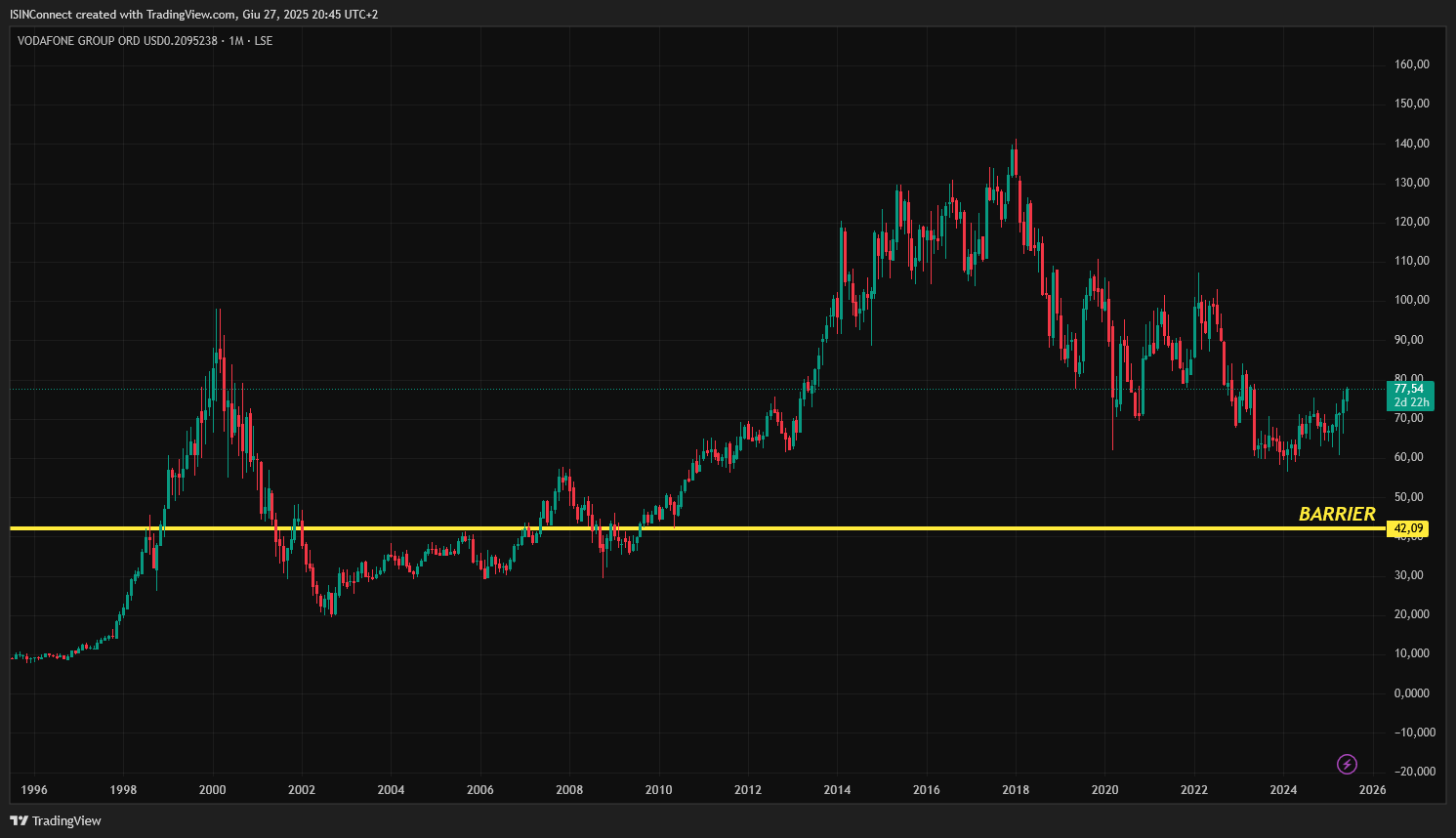Click the green 77,54 current price label
Viewport: 1456px width, 838px height.
pyautogui.click(x=1410, y=396)
